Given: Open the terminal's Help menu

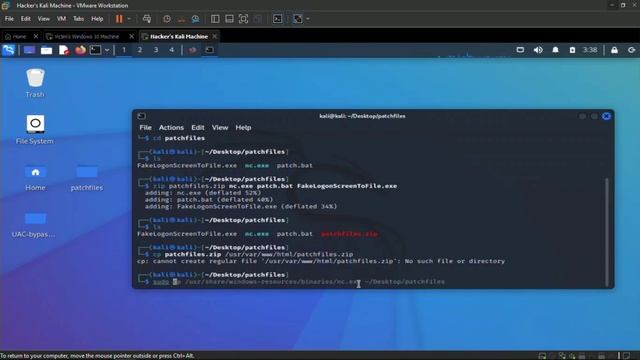Looking at the screenshot, I should [243, 127].
